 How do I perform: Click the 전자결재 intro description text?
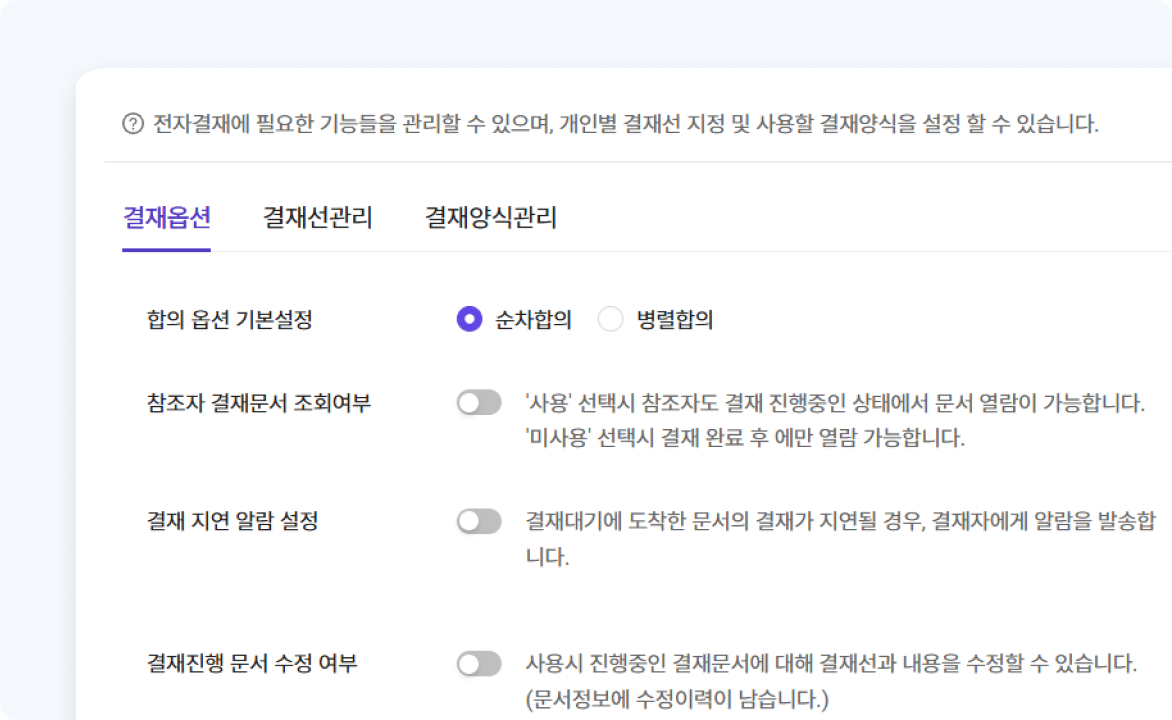pyautogui.click(x=625, y=125)
